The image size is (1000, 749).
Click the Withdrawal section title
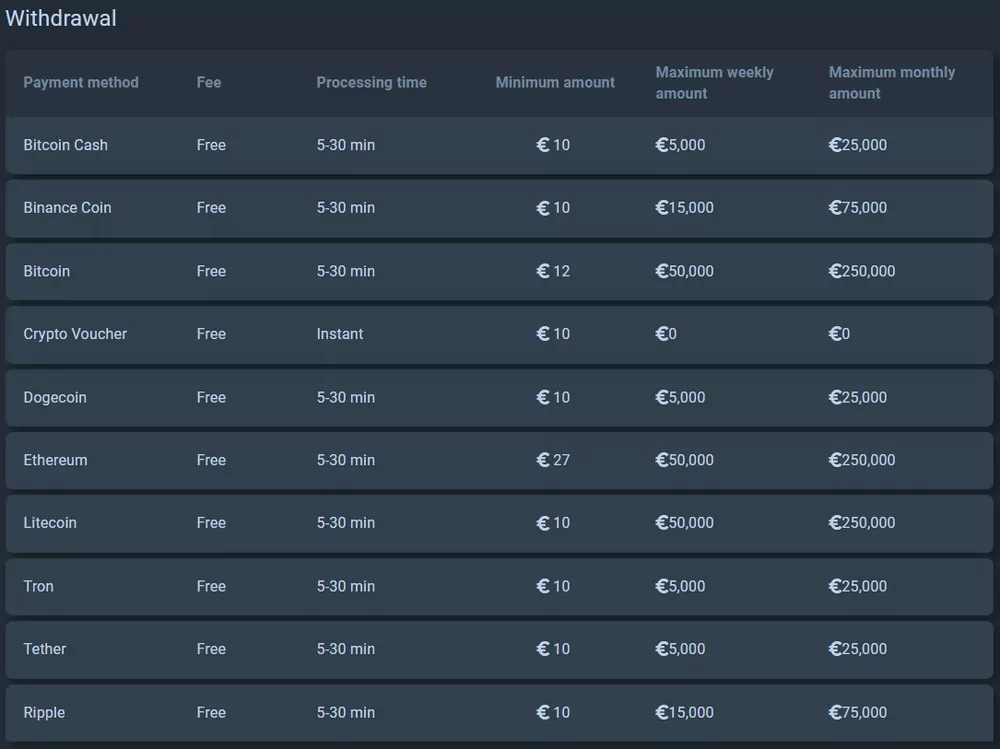click(x=62, y=18)
